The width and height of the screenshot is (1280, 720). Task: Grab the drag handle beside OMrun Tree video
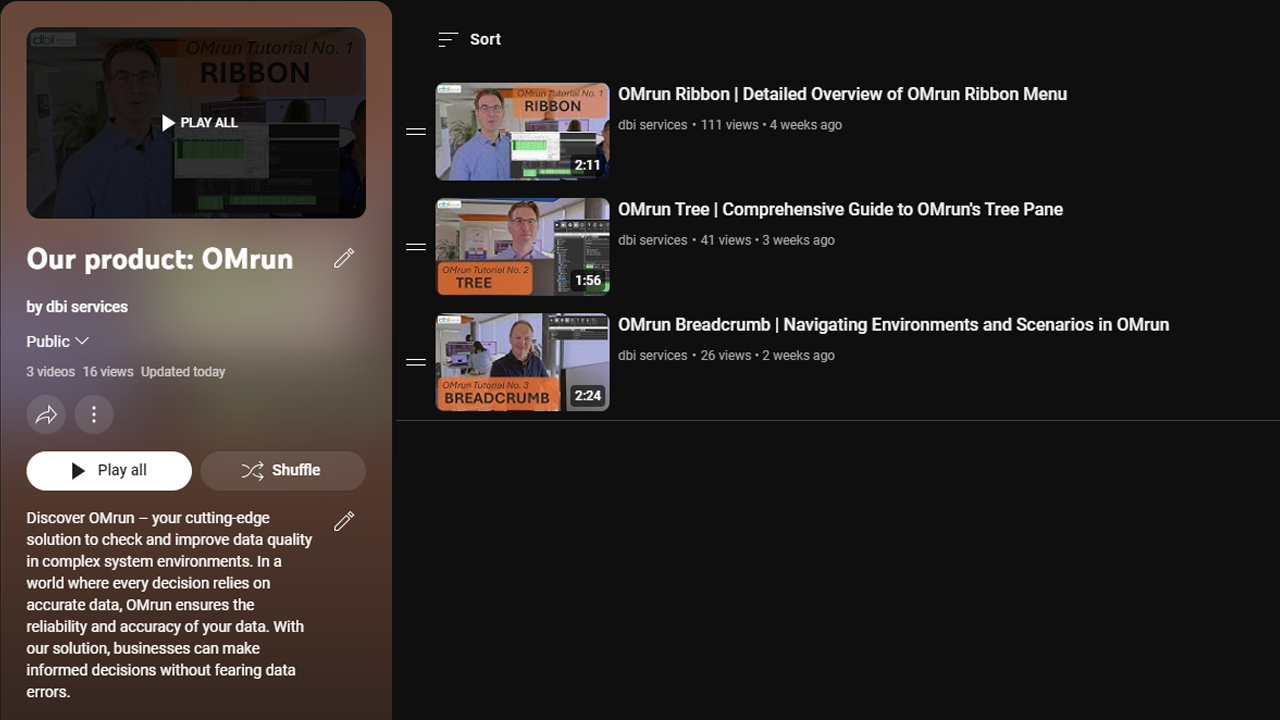coord(416,246)
